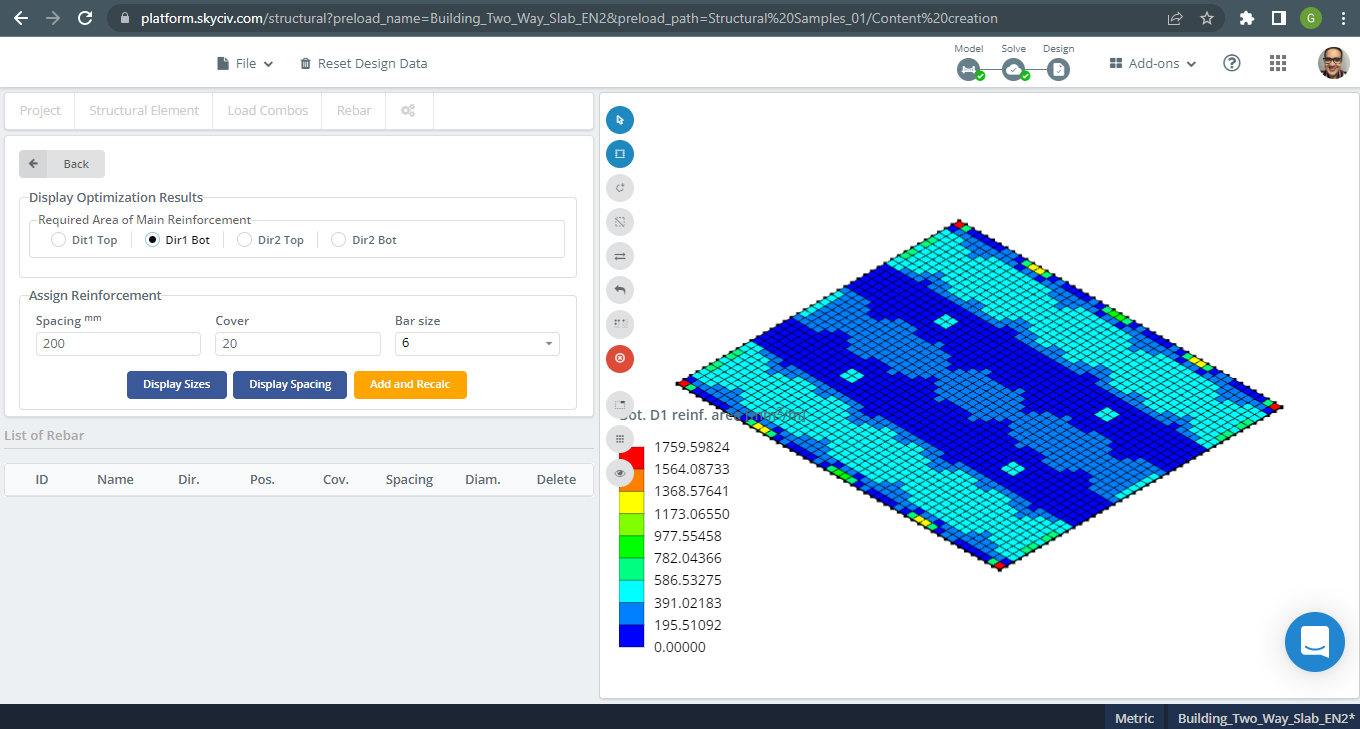
Task: Switch to the Load Combos tab
Action: click(x=266, y=110)
